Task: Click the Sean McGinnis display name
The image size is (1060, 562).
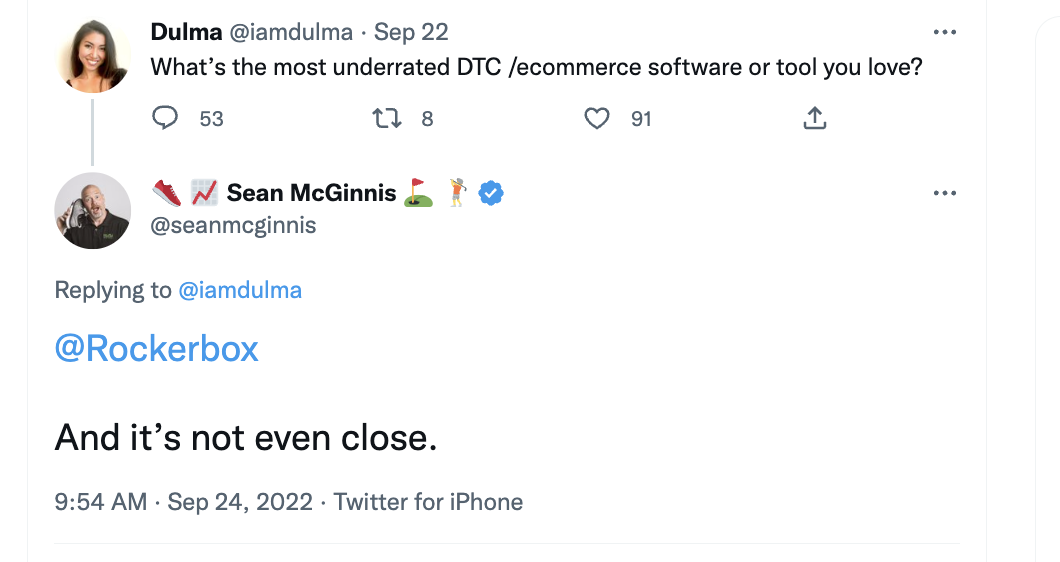Action: click(311, 192)
